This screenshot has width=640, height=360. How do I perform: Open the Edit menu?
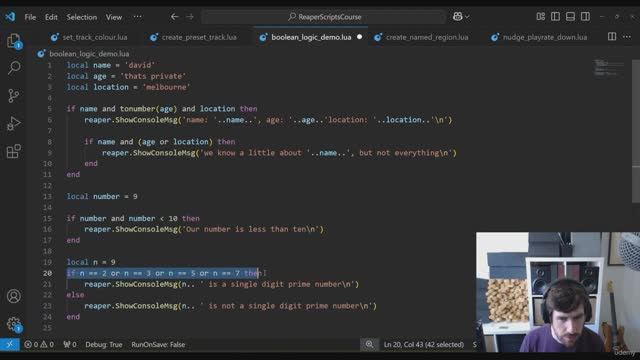(x=51, y=17)
